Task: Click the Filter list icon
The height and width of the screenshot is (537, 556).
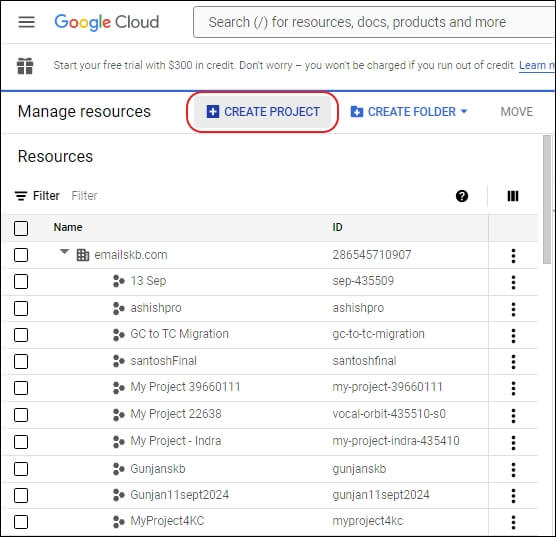Action: pyautogui.click(x=21, y=196)
